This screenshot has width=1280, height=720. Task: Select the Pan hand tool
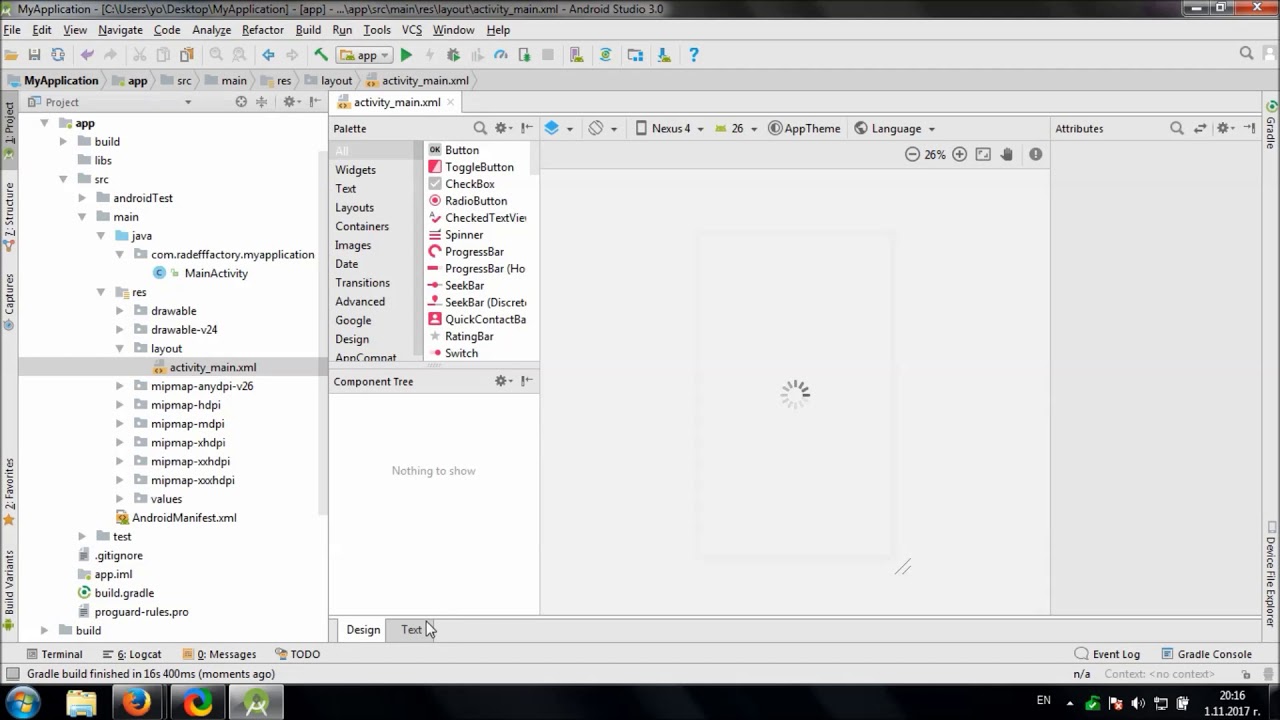1007,154
